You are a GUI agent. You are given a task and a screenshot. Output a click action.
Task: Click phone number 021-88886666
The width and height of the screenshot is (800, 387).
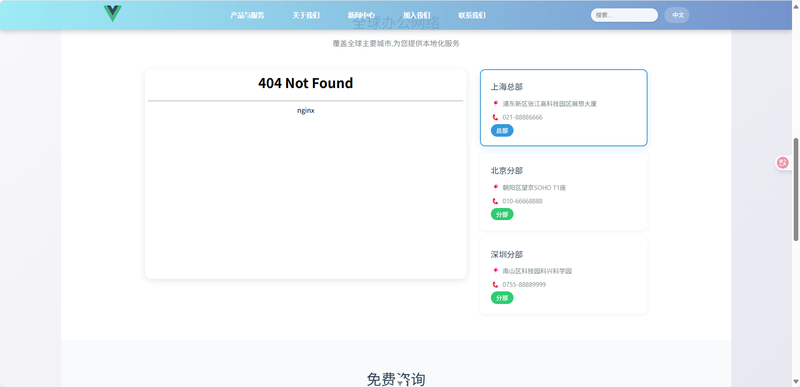point(522,117)
